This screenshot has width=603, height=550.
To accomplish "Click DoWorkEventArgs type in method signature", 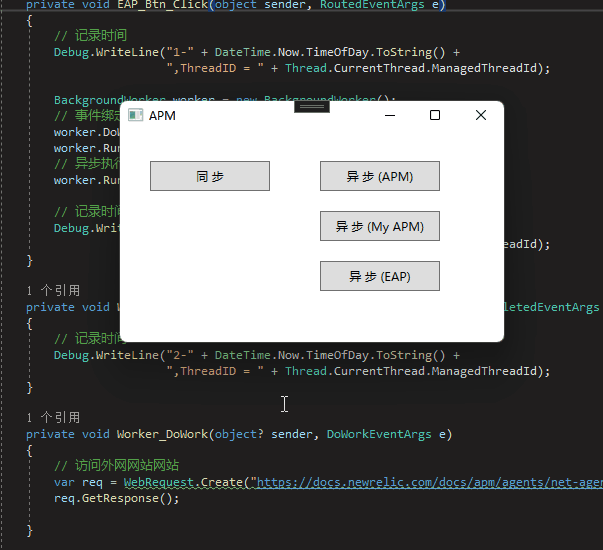I will click(379, 434).
